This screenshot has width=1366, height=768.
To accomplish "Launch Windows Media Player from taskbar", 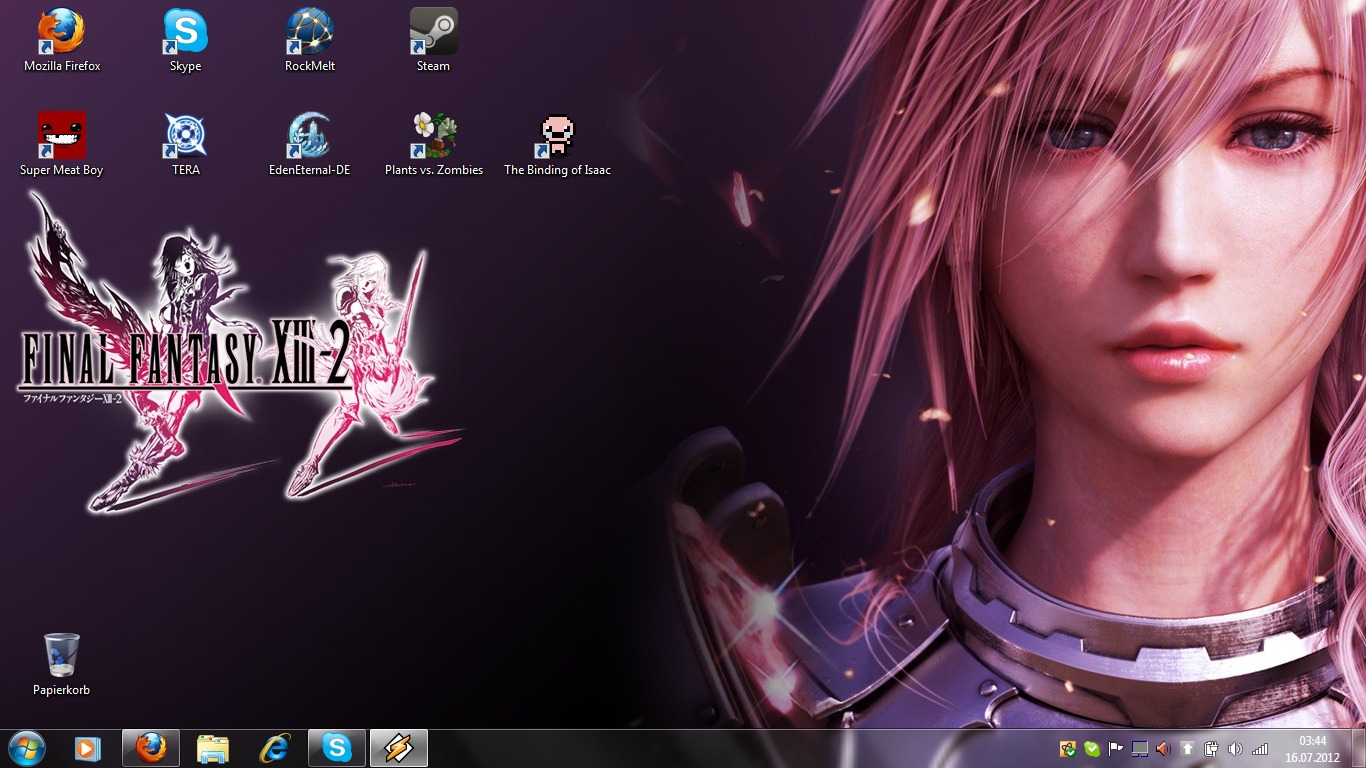I will pyautogui.click(x=88, y=748).
